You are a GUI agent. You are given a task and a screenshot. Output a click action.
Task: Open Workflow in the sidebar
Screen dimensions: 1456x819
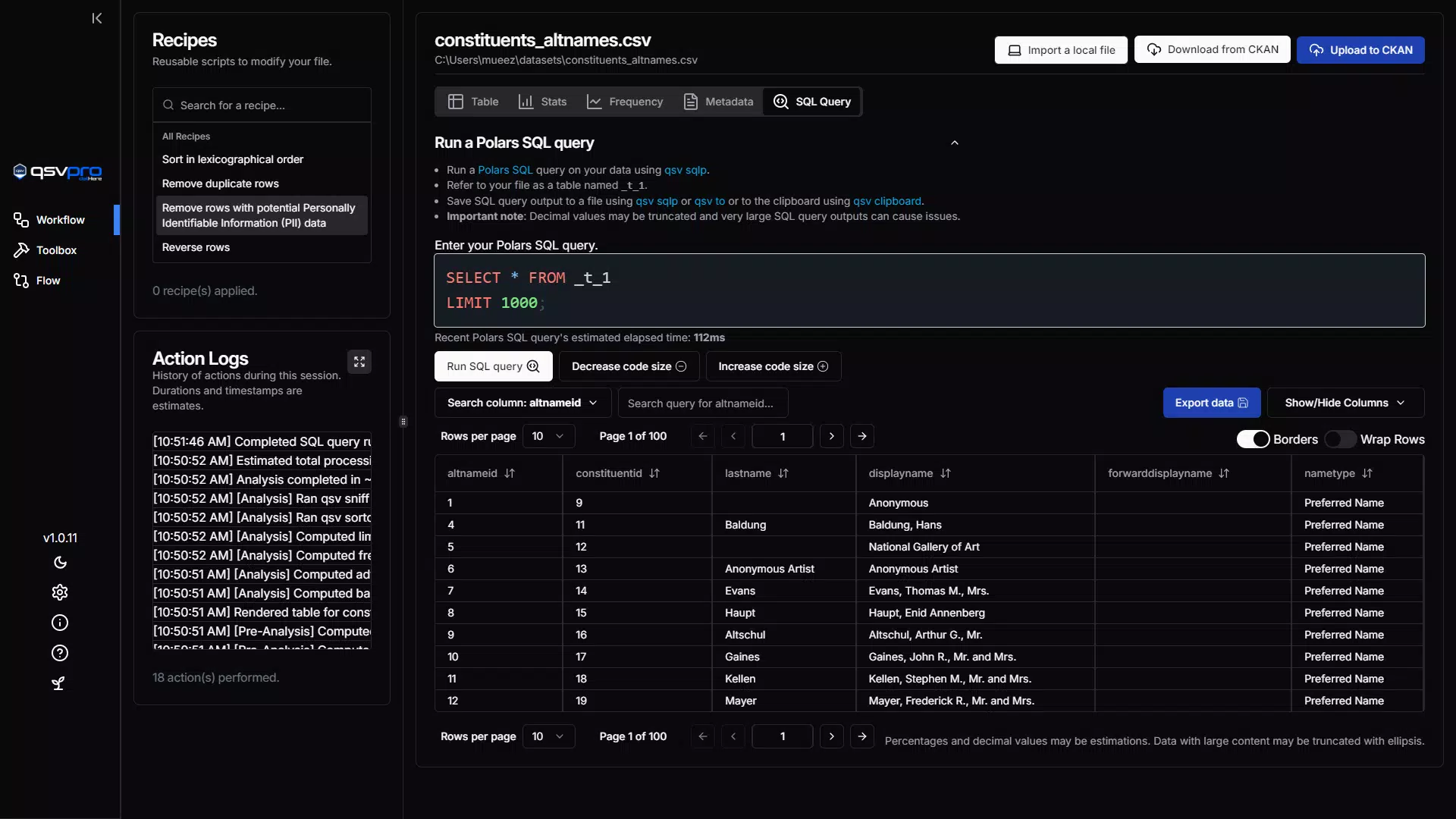61,220
